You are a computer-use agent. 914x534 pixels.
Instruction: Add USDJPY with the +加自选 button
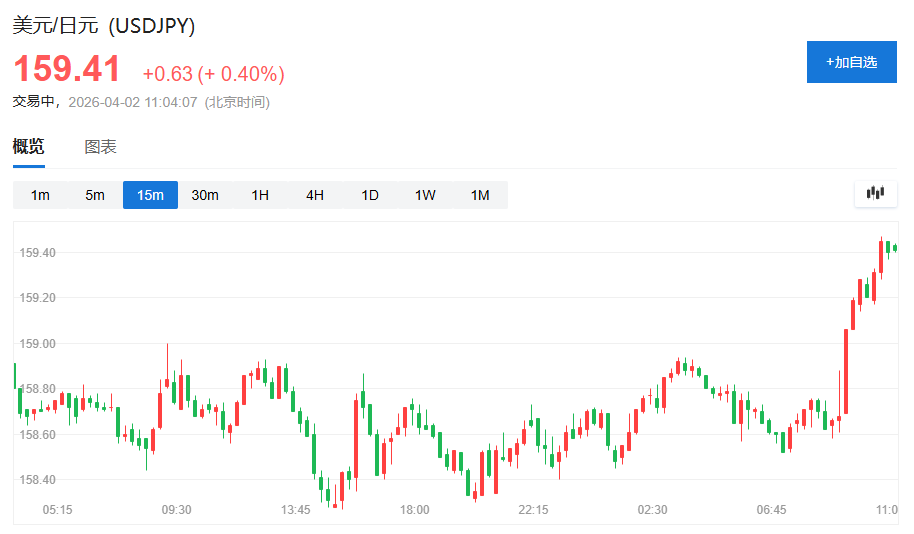click(x=852, y=62)
